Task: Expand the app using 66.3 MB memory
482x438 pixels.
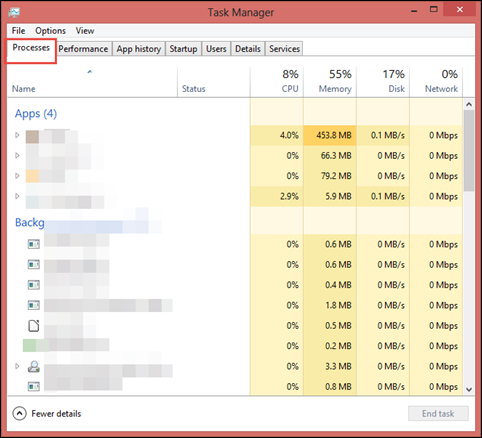Action: click(x=17, y=155)
